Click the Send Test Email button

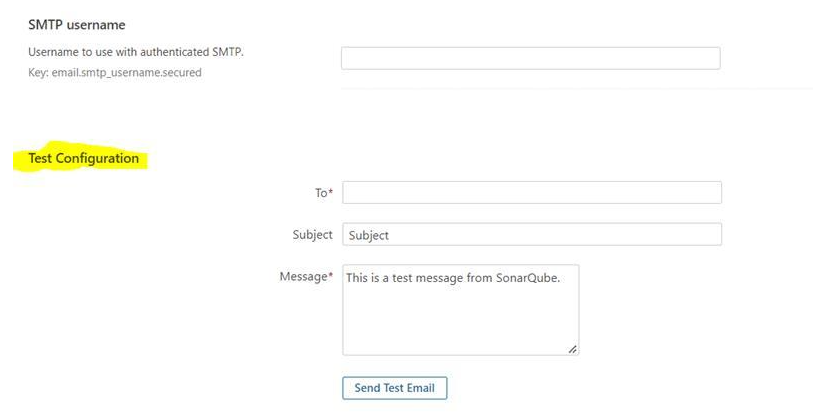pos(395,388)
